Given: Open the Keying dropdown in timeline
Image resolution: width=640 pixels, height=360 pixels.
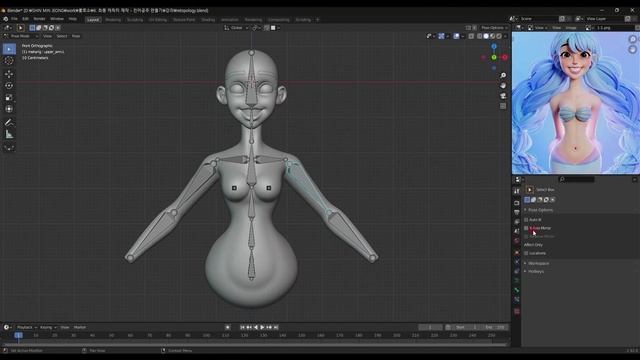Looking at the screenshot, I should 48,327.
